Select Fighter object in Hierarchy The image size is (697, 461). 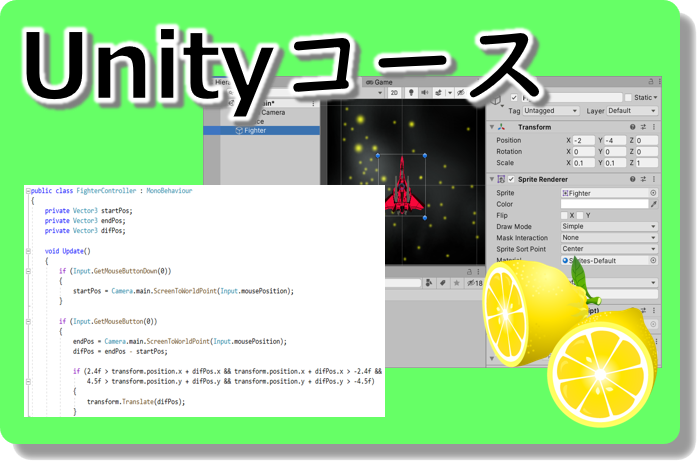[262, 130]
